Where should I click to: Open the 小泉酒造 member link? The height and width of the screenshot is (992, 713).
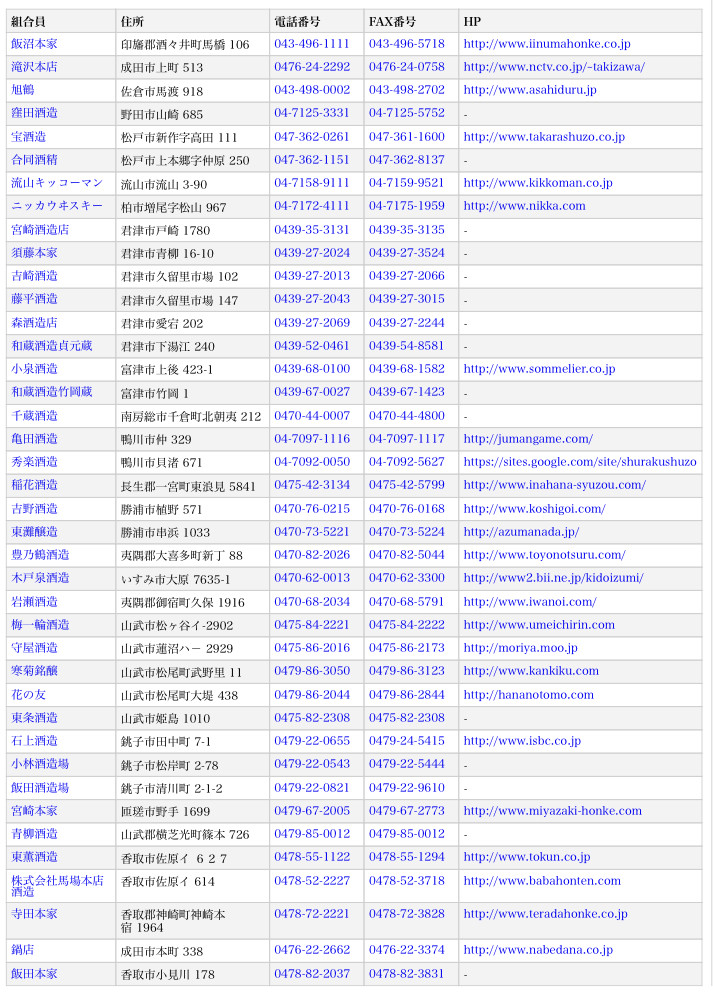tap(34, 369)
